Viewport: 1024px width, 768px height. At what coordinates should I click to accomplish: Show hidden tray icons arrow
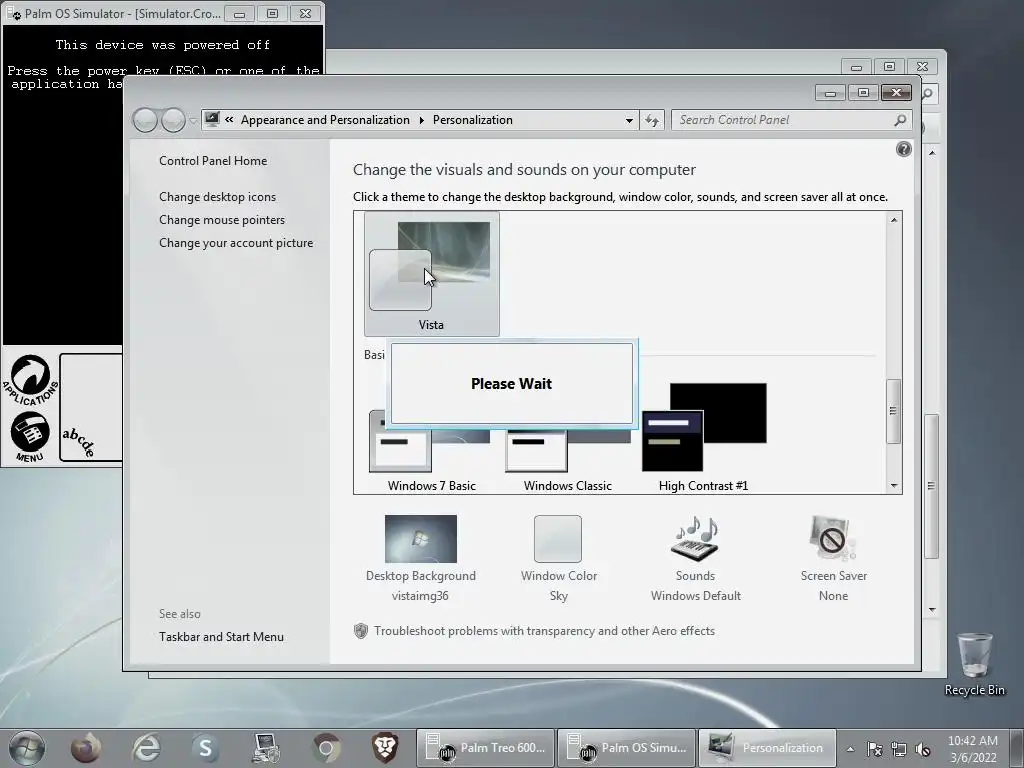pyautogui.click(x=850, y=749)
